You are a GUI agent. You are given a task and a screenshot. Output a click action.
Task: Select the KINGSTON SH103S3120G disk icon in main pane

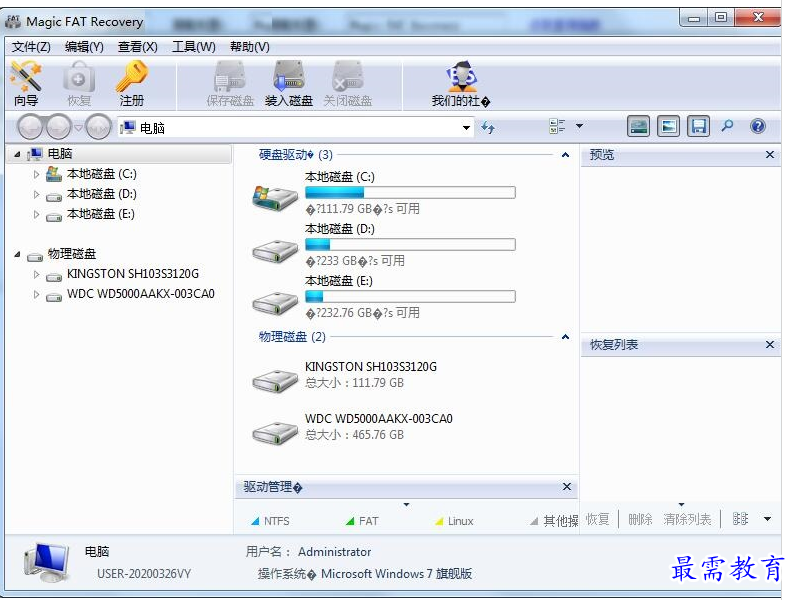click(275, 379)
